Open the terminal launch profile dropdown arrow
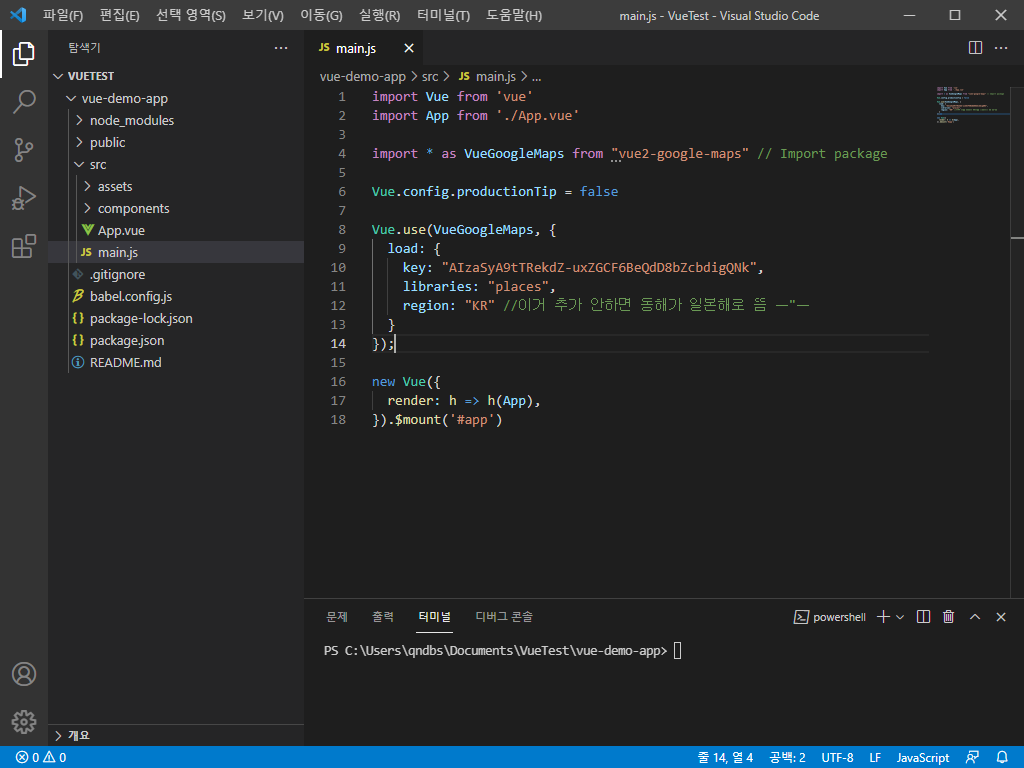 (x=900, y=617)
